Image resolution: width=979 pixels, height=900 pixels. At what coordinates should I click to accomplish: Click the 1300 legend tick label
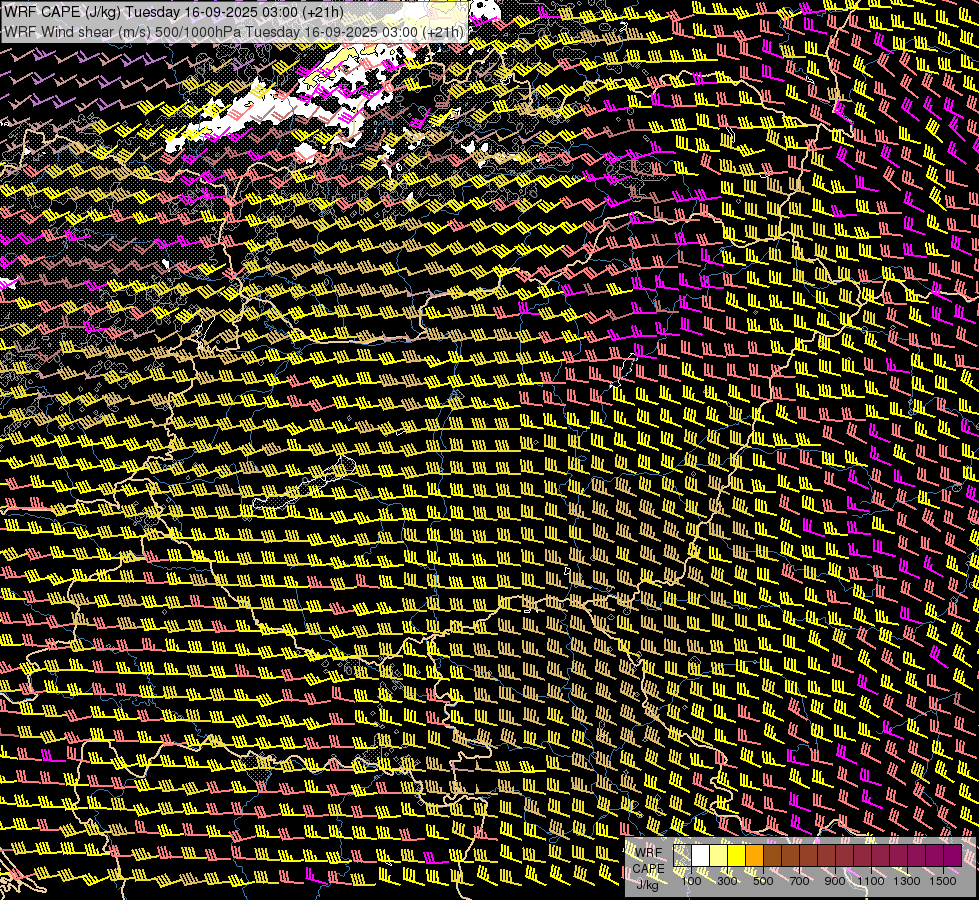907,881
